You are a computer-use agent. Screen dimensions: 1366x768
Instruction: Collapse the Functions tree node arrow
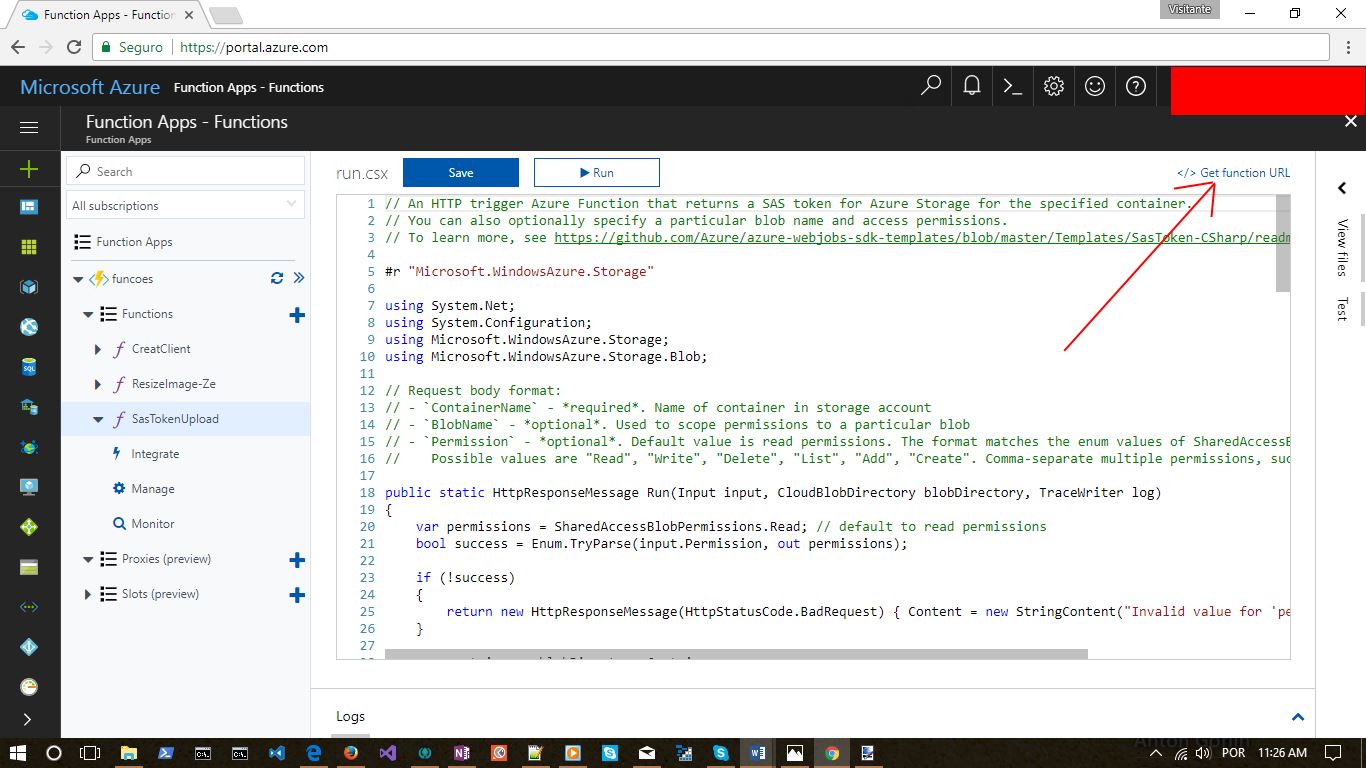pyautogui.click(x=88, y=315)
